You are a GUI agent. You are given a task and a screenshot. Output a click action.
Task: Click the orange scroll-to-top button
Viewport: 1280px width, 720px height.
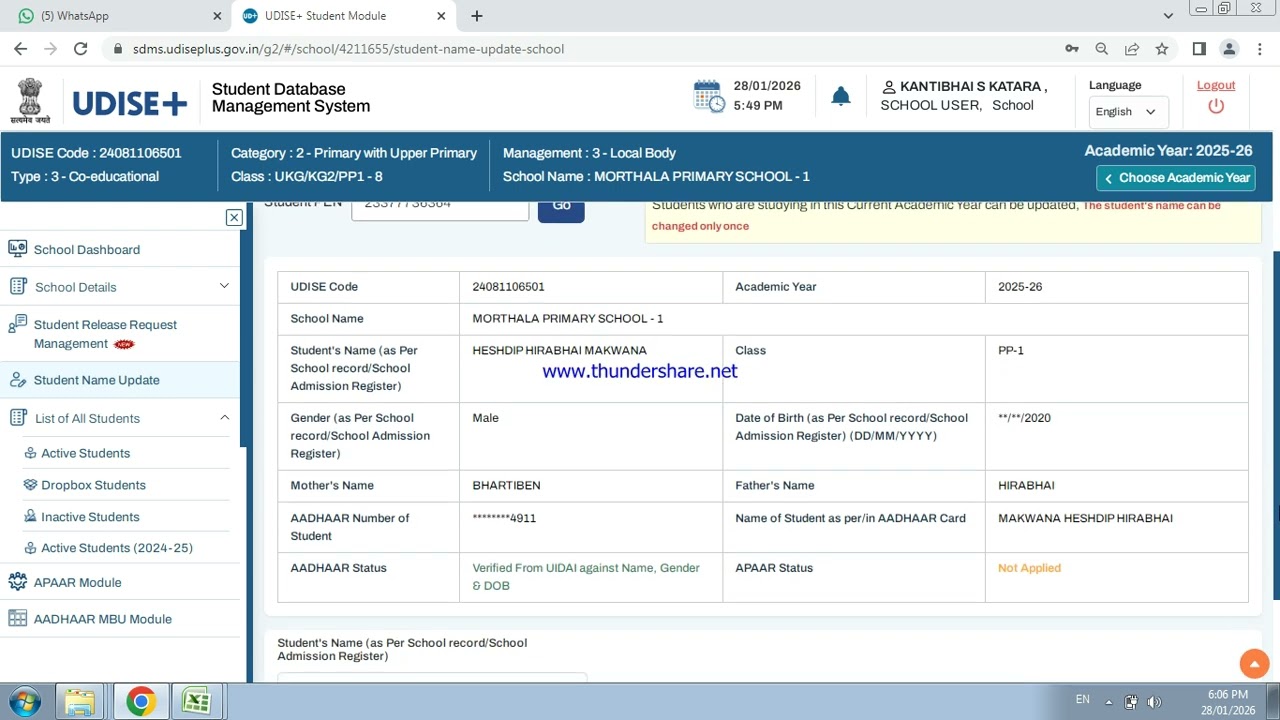pyautogui.click(x=1254, y=664)
